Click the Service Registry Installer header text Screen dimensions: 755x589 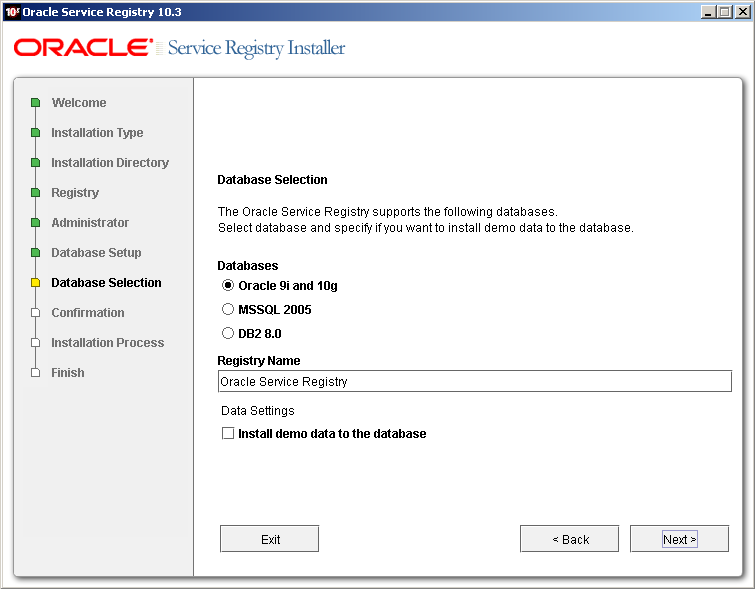(257, 48)
